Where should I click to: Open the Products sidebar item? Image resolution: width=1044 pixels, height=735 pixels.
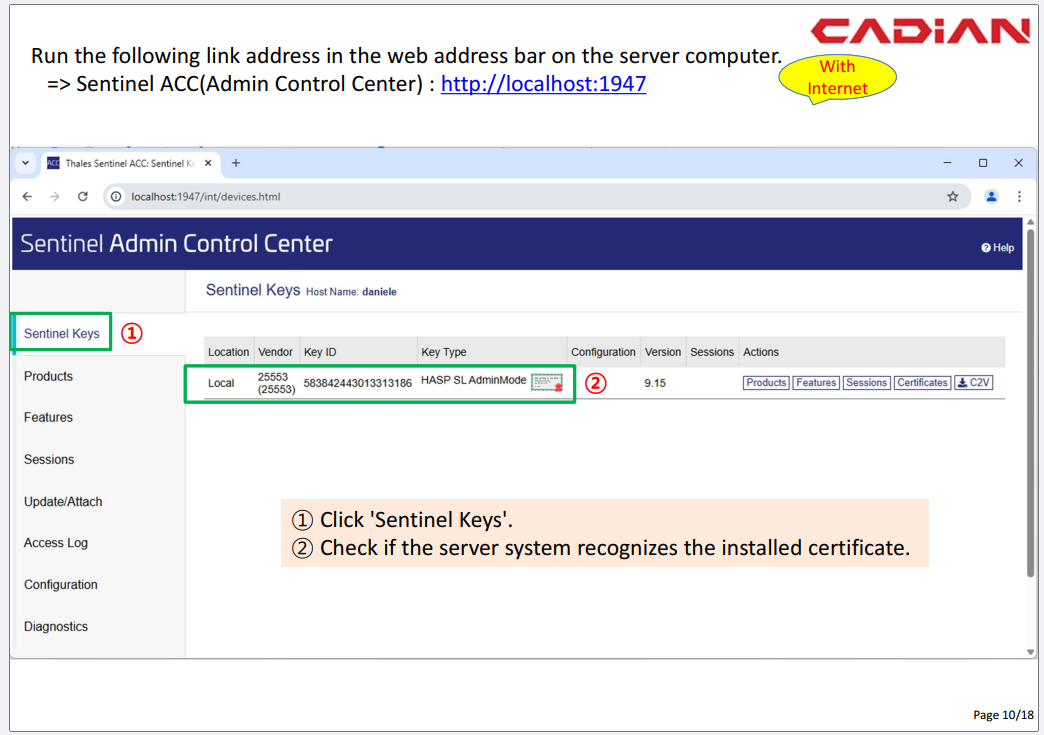[48, 377]
